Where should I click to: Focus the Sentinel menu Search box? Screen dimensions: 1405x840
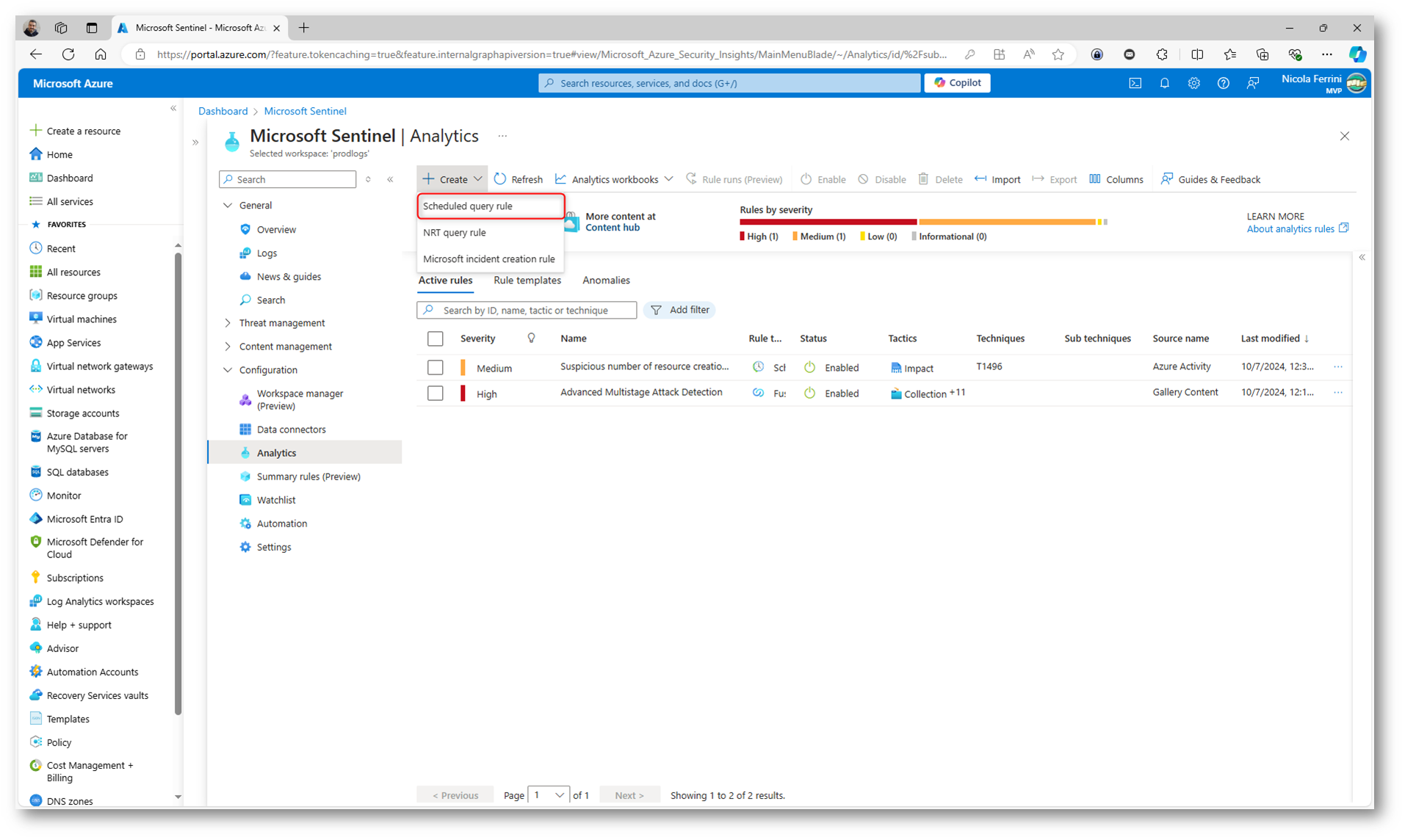[x=287, y=179]
